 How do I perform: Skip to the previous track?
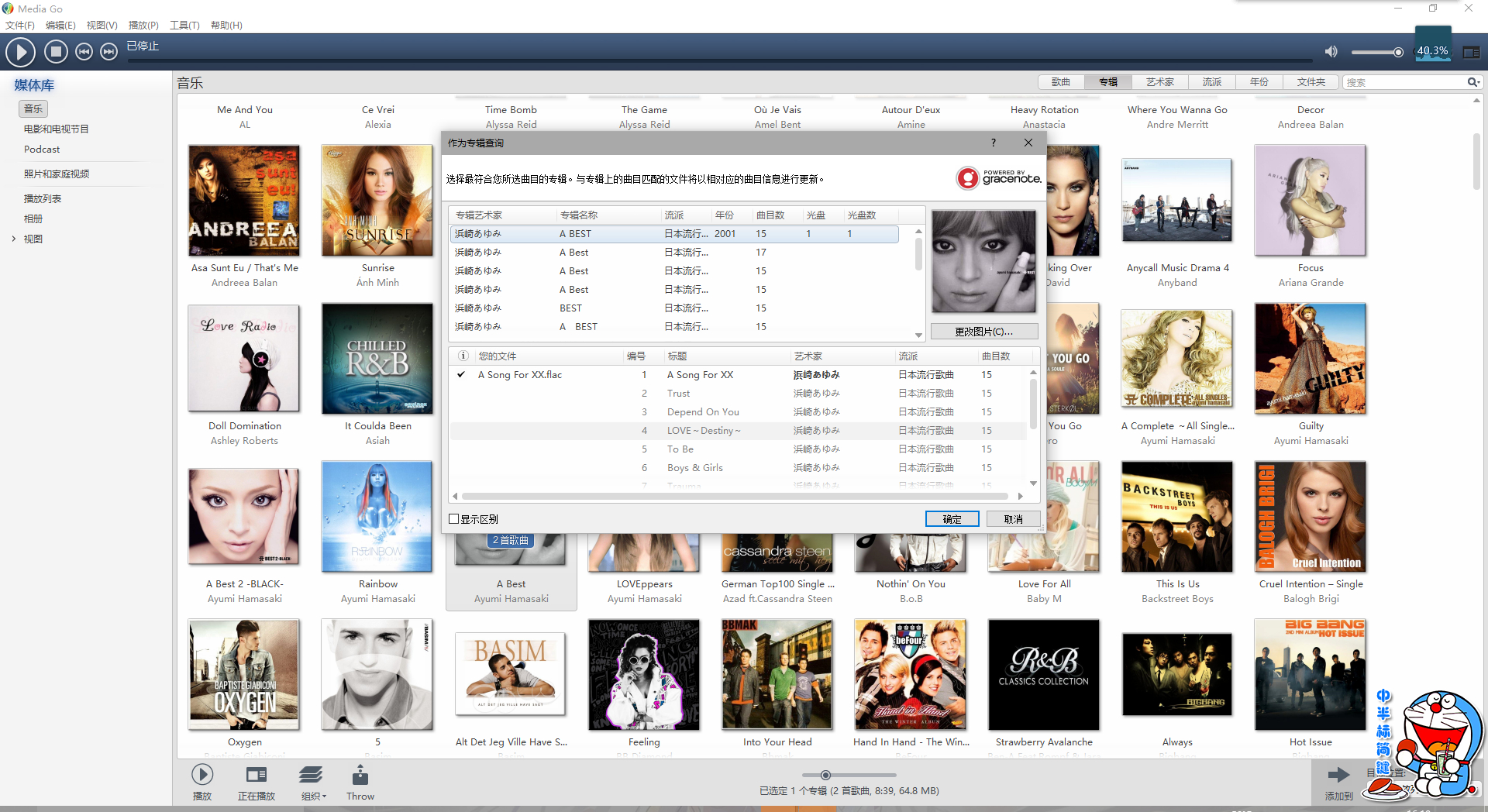pos(84,52)
